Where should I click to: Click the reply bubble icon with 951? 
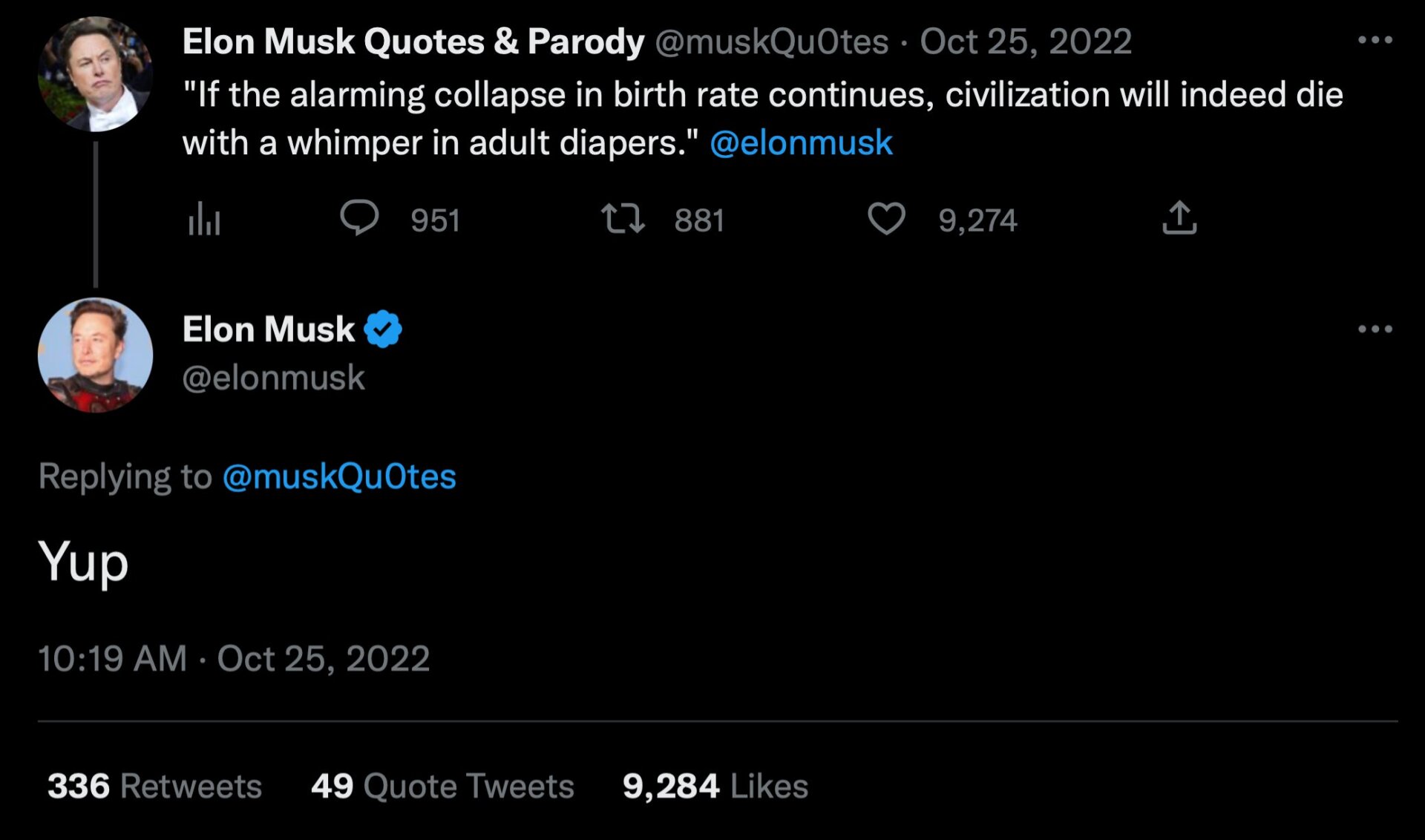(x=359, y=218)
